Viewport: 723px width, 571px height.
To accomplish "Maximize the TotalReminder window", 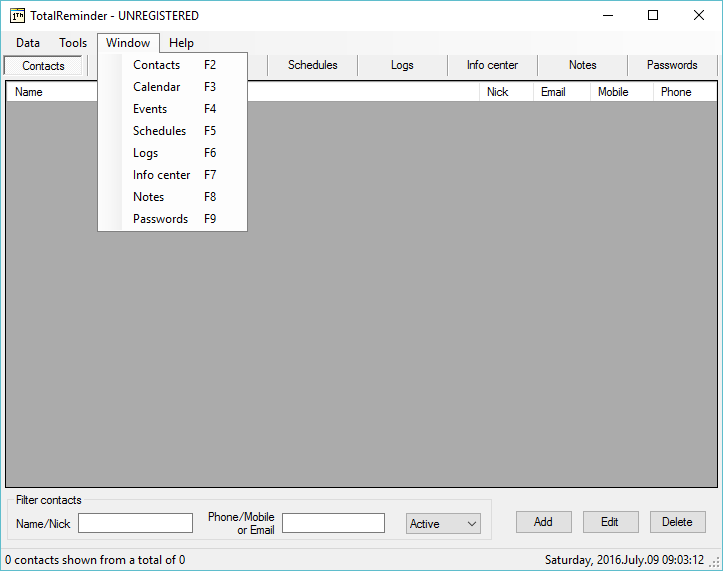I will point(653,15).
